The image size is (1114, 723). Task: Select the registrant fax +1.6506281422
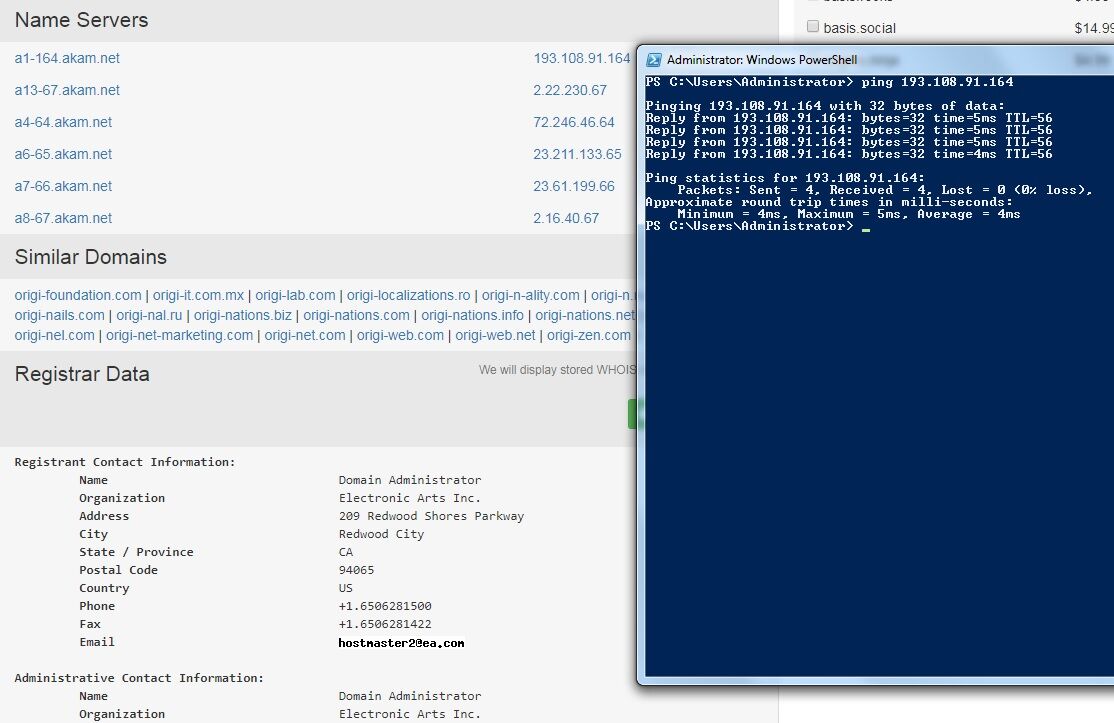click(x=385, y=624)
